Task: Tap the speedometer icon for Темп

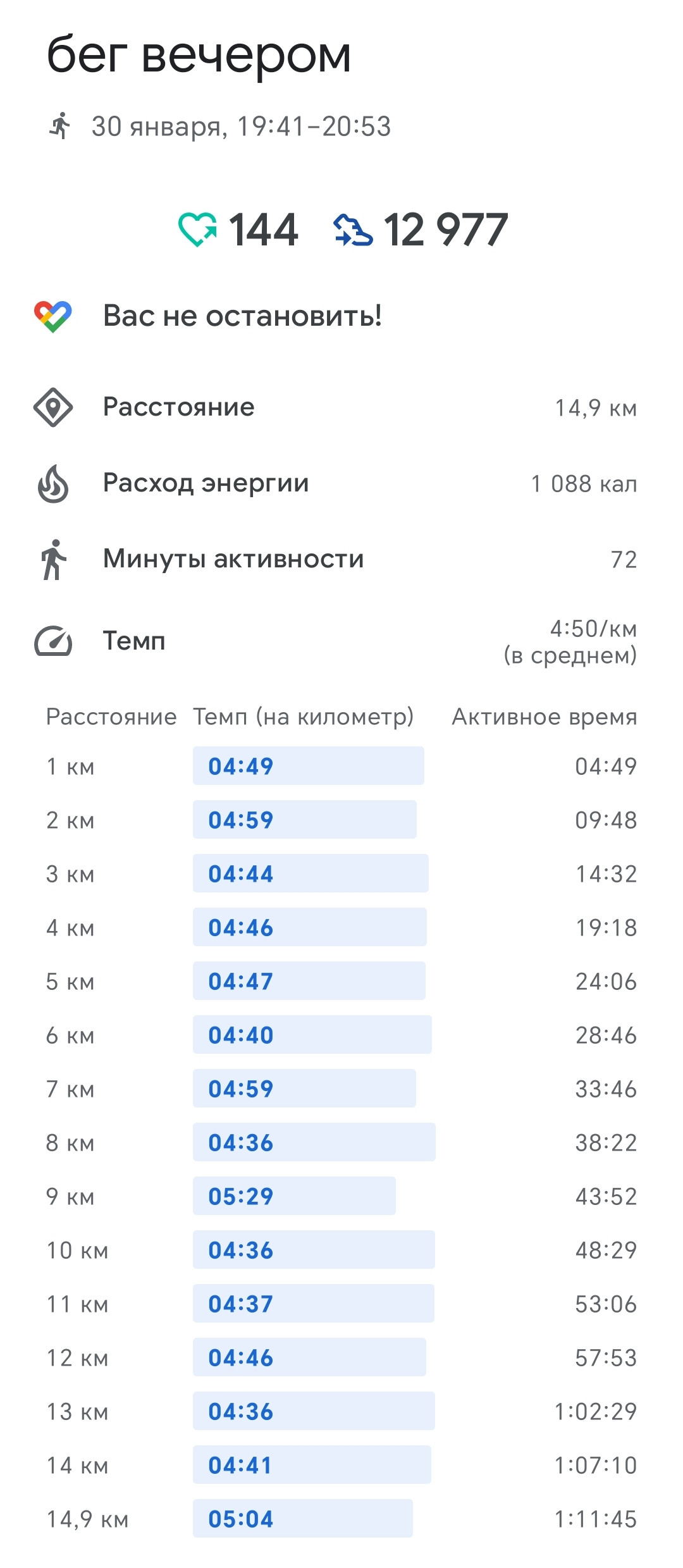Action: tap(53, 641)
